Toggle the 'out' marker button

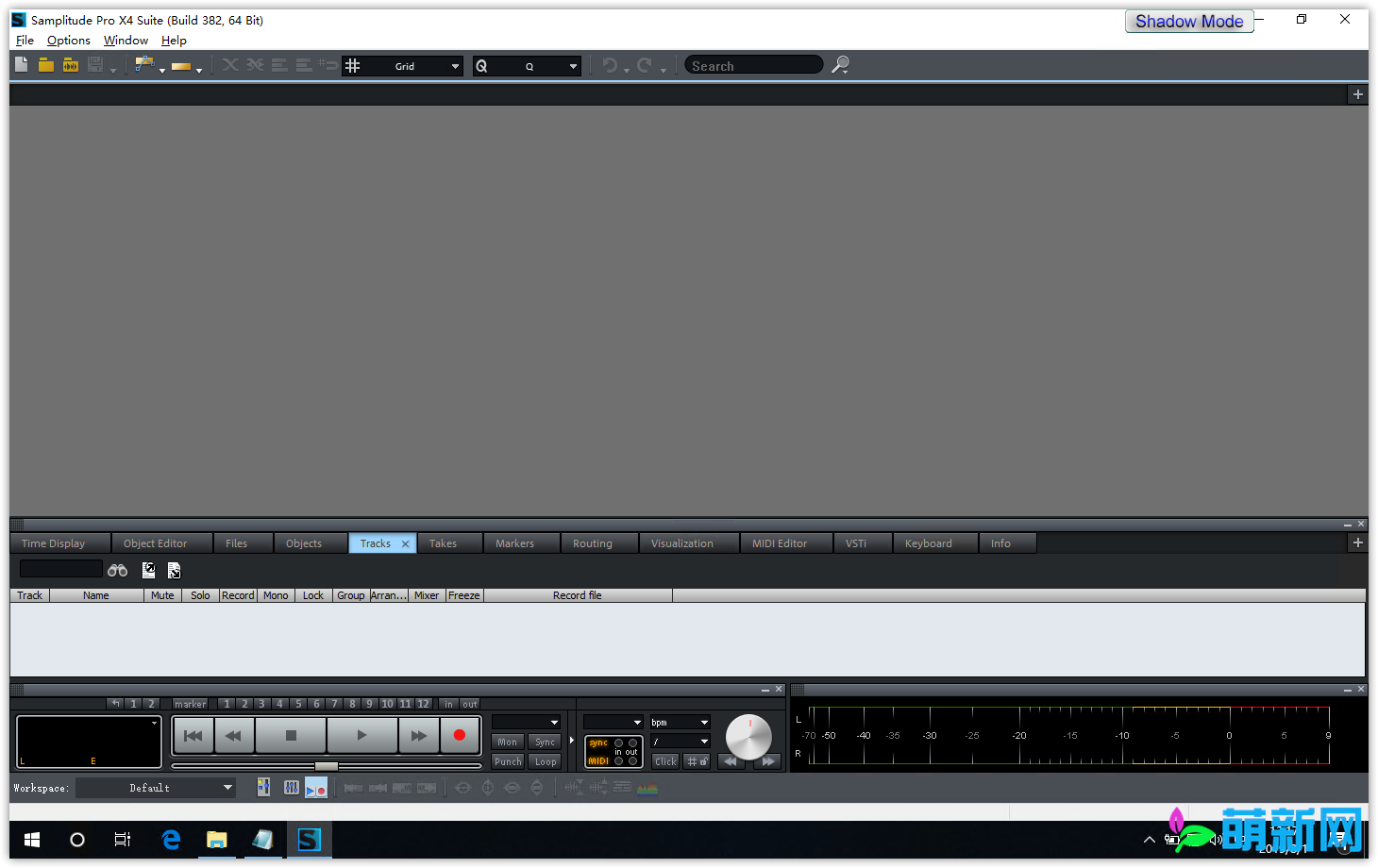click(470, 704)
